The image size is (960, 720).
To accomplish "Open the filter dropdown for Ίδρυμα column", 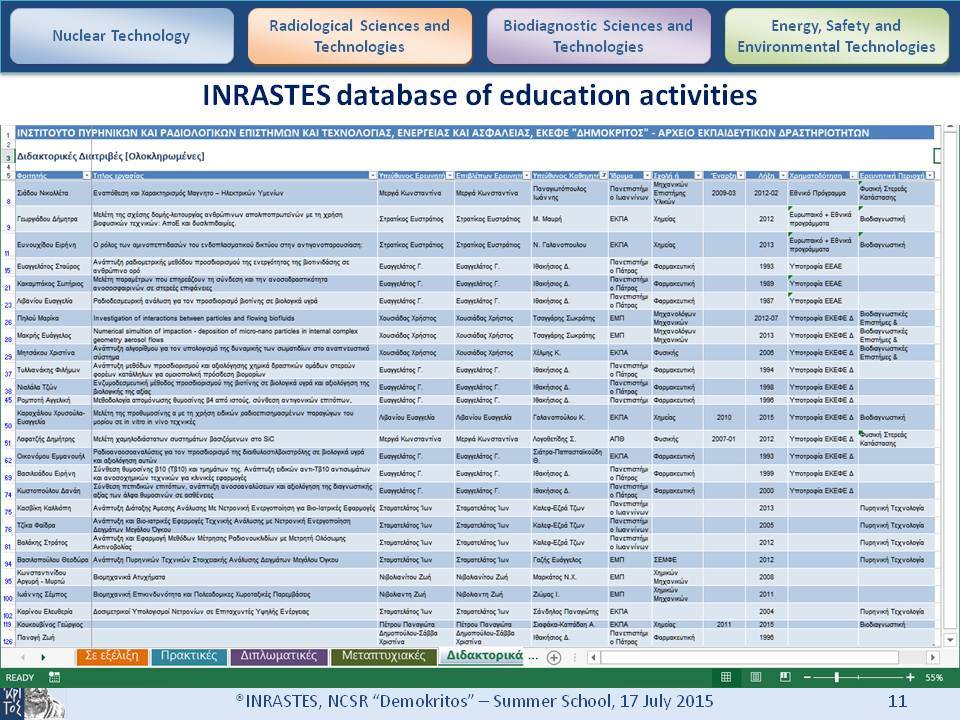I will [647, 176].
